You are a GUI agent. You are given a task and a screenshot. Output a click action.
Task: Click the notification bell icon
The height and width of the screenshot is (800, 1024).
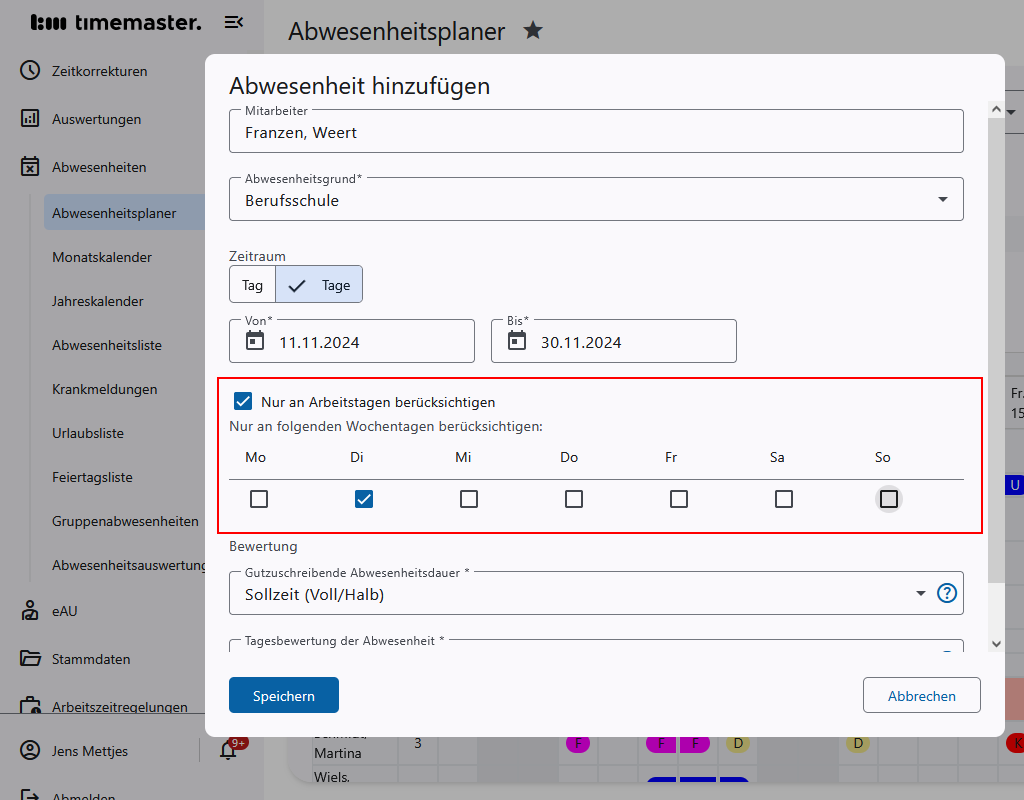click(x=229, y=751)
